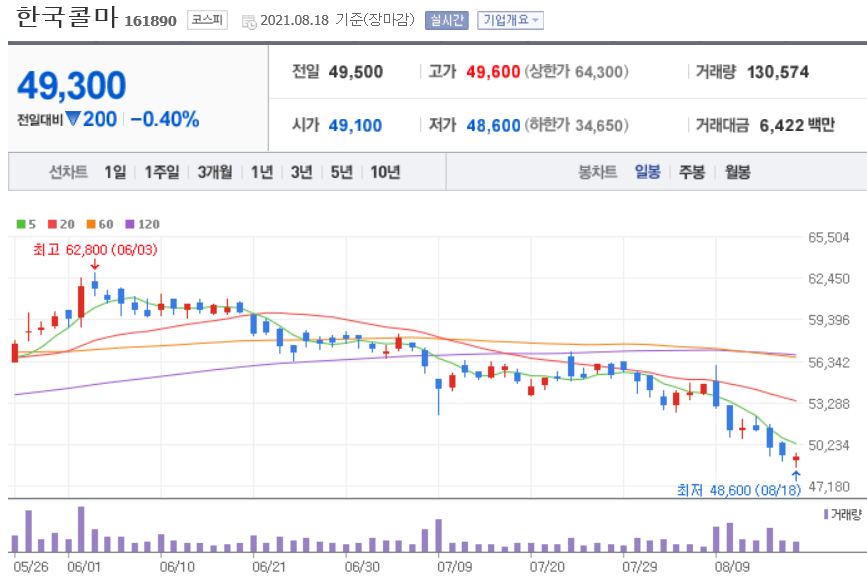The width and height of the screenshot is (867, 582).
Task: Switch line chart to 1년
Action: coord(262,172)
